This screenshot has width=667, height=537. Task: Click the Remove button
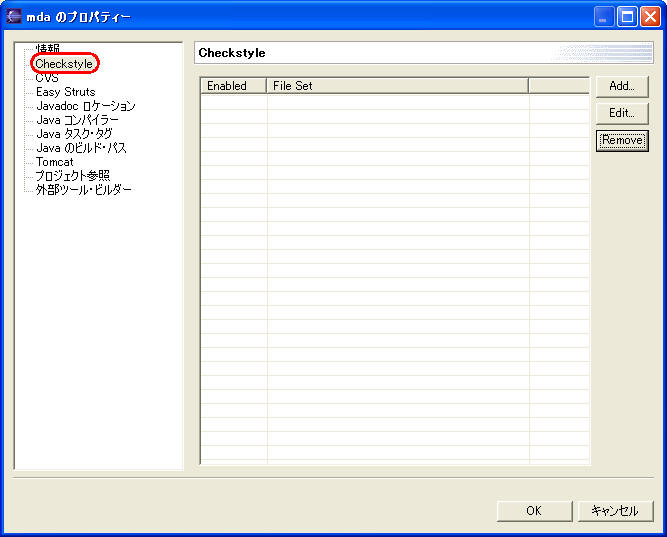[622, 141]
